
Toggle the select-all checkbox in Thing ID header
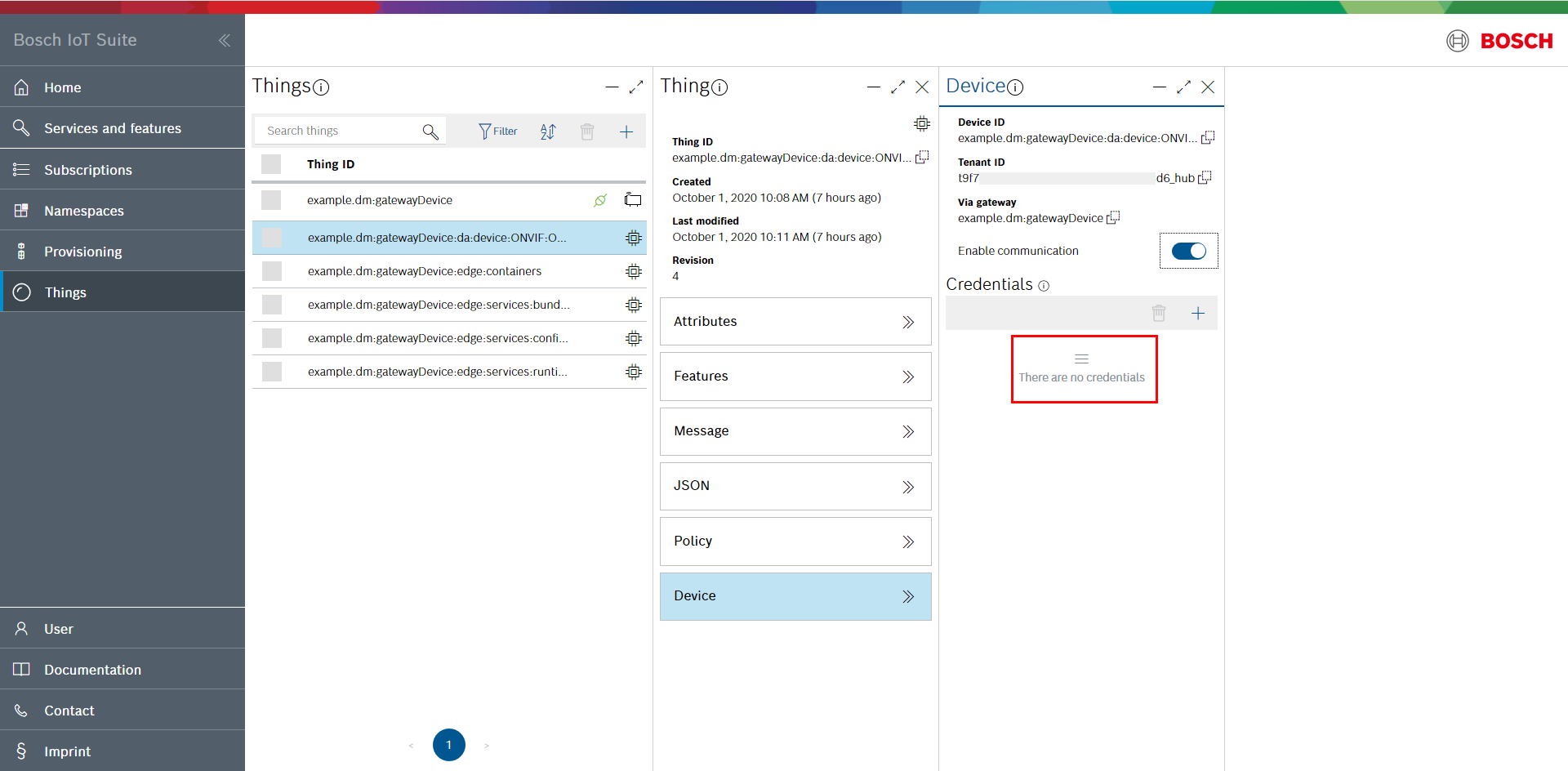271,164
